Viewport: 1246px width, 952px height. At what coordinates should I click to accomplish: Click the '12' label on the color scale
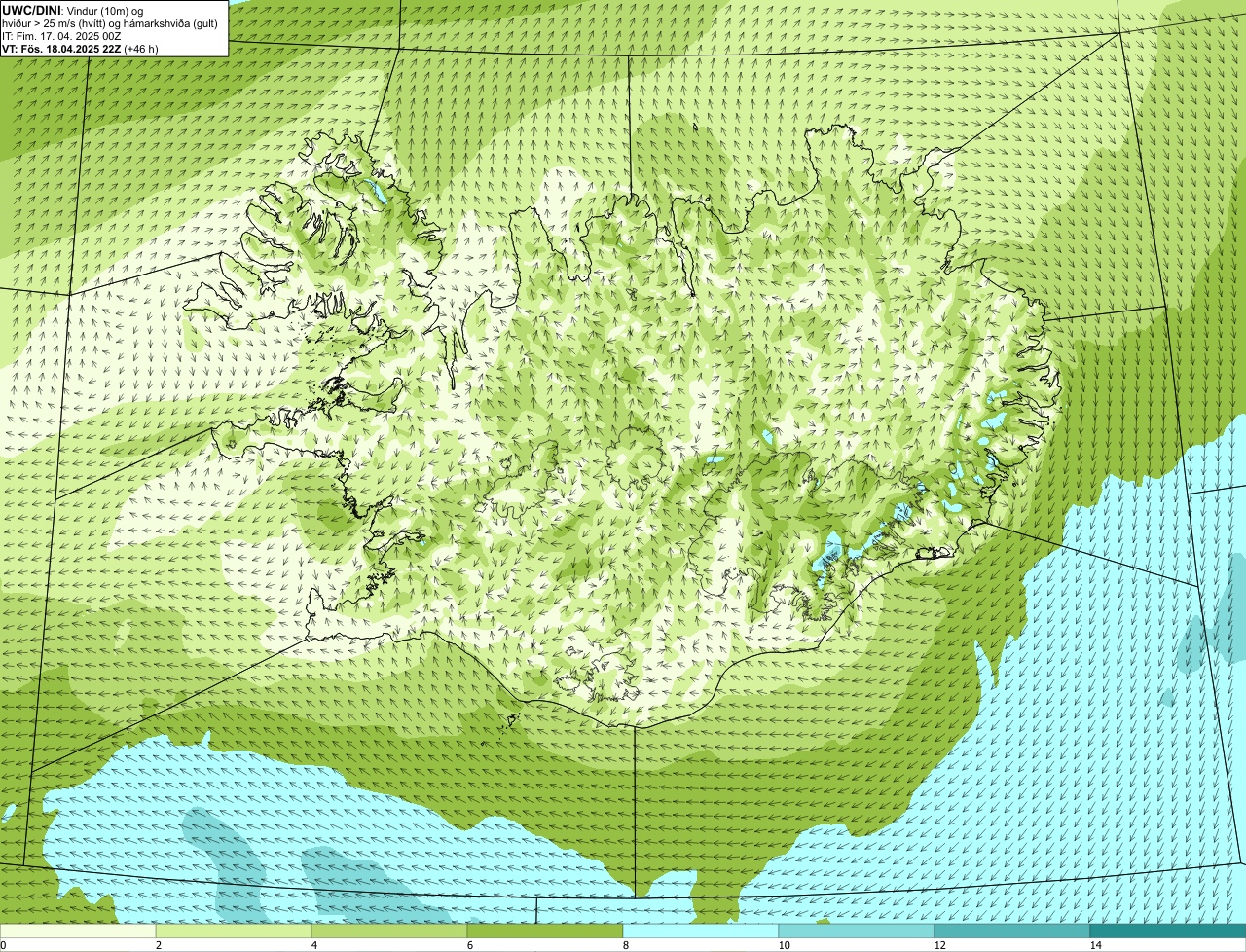click(x=939, y=945)
